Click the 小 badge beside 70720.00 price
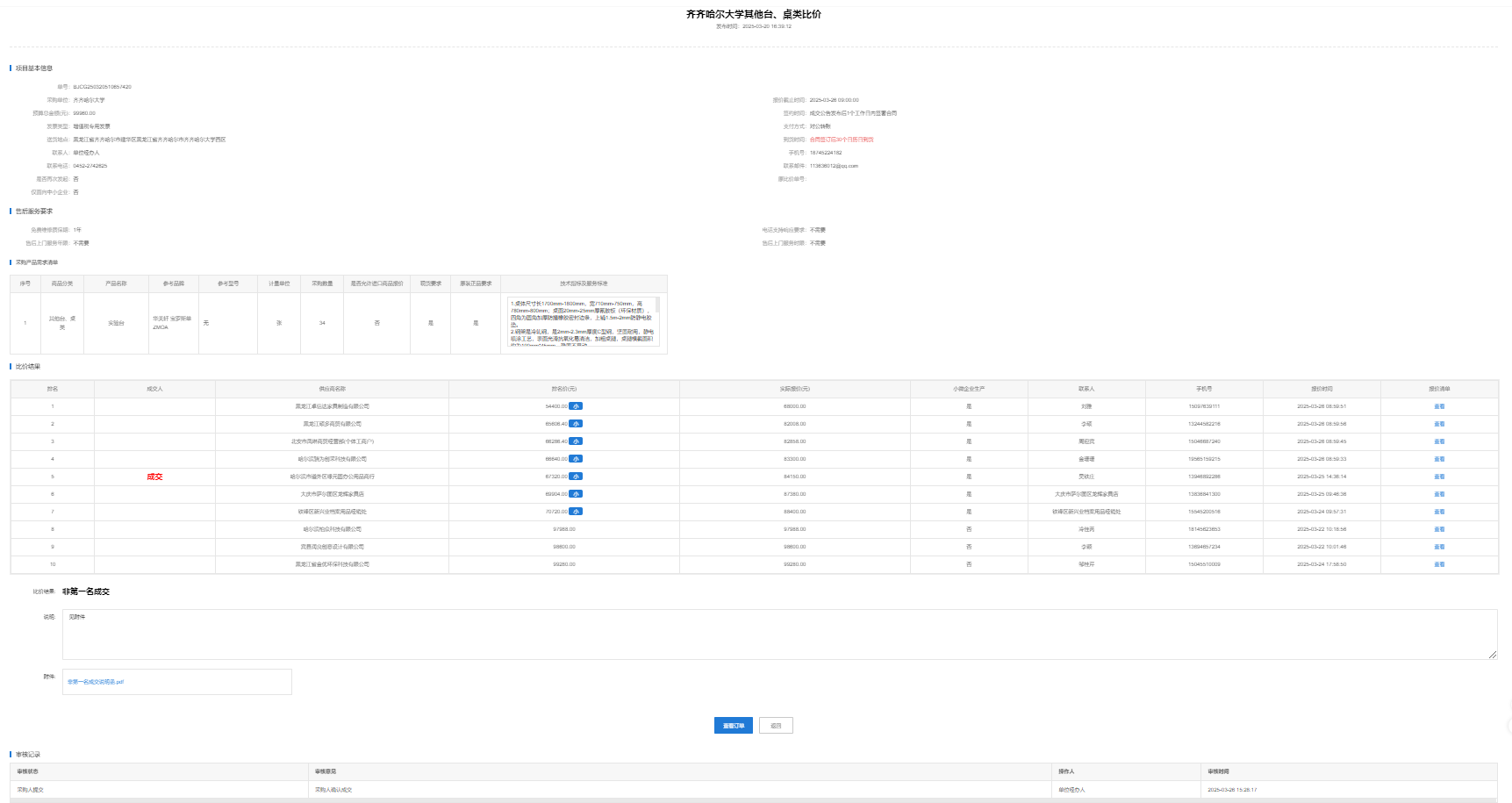Screen dimensions: 1512x803 click(x=576, y=512)
